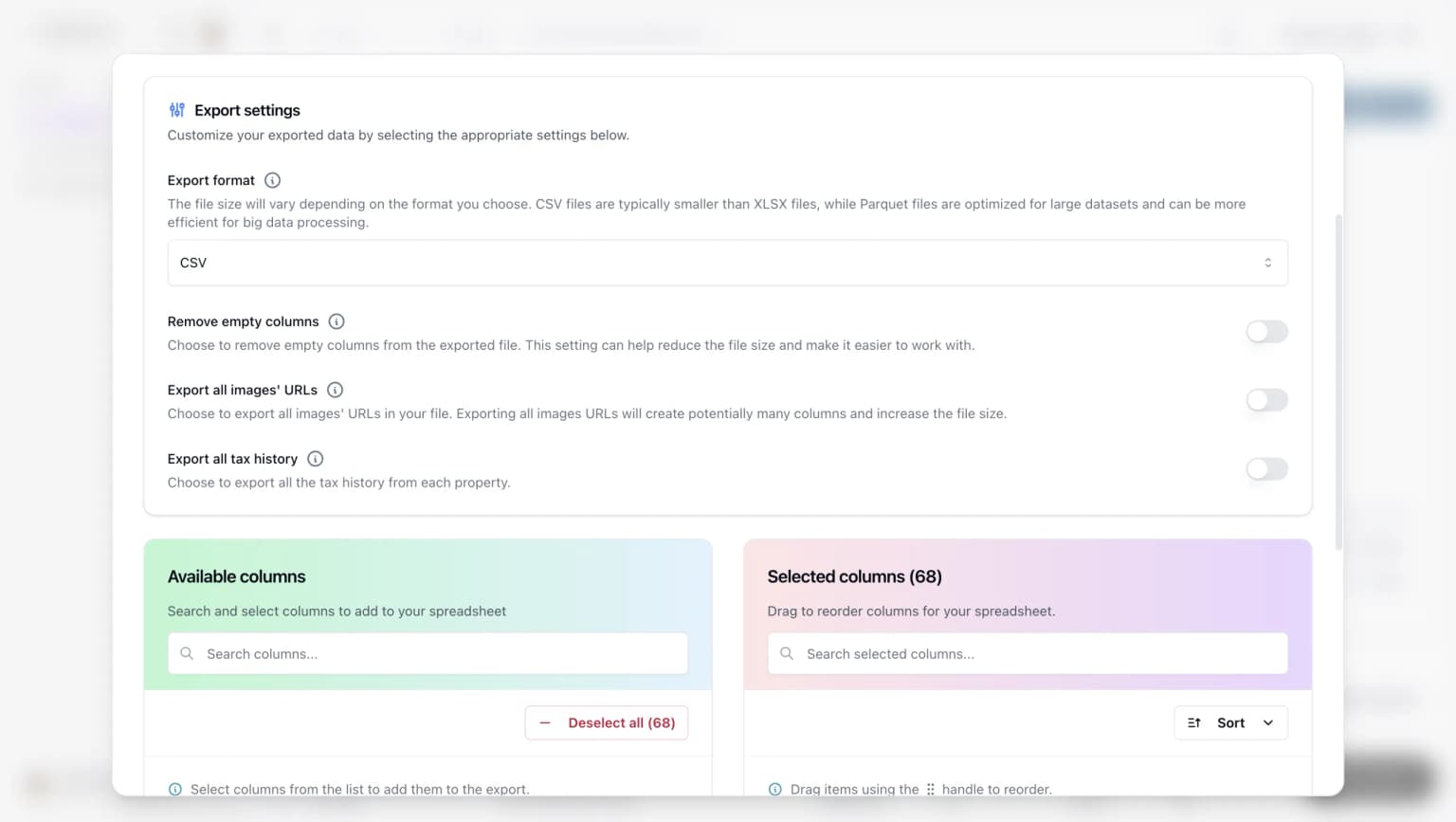Click 'Choose to export all the tax history' text

pos(339,483)
